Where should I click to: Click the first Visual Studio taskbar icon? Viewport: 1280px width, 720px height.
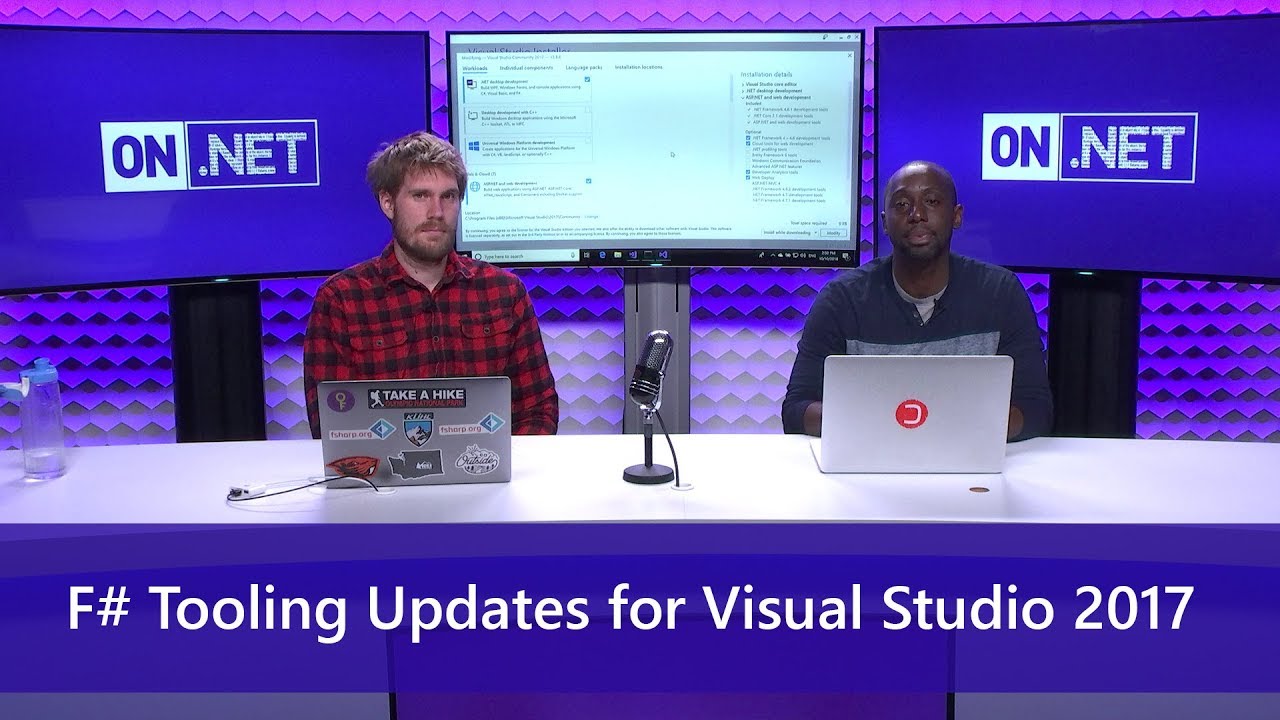tap(633, 255)
